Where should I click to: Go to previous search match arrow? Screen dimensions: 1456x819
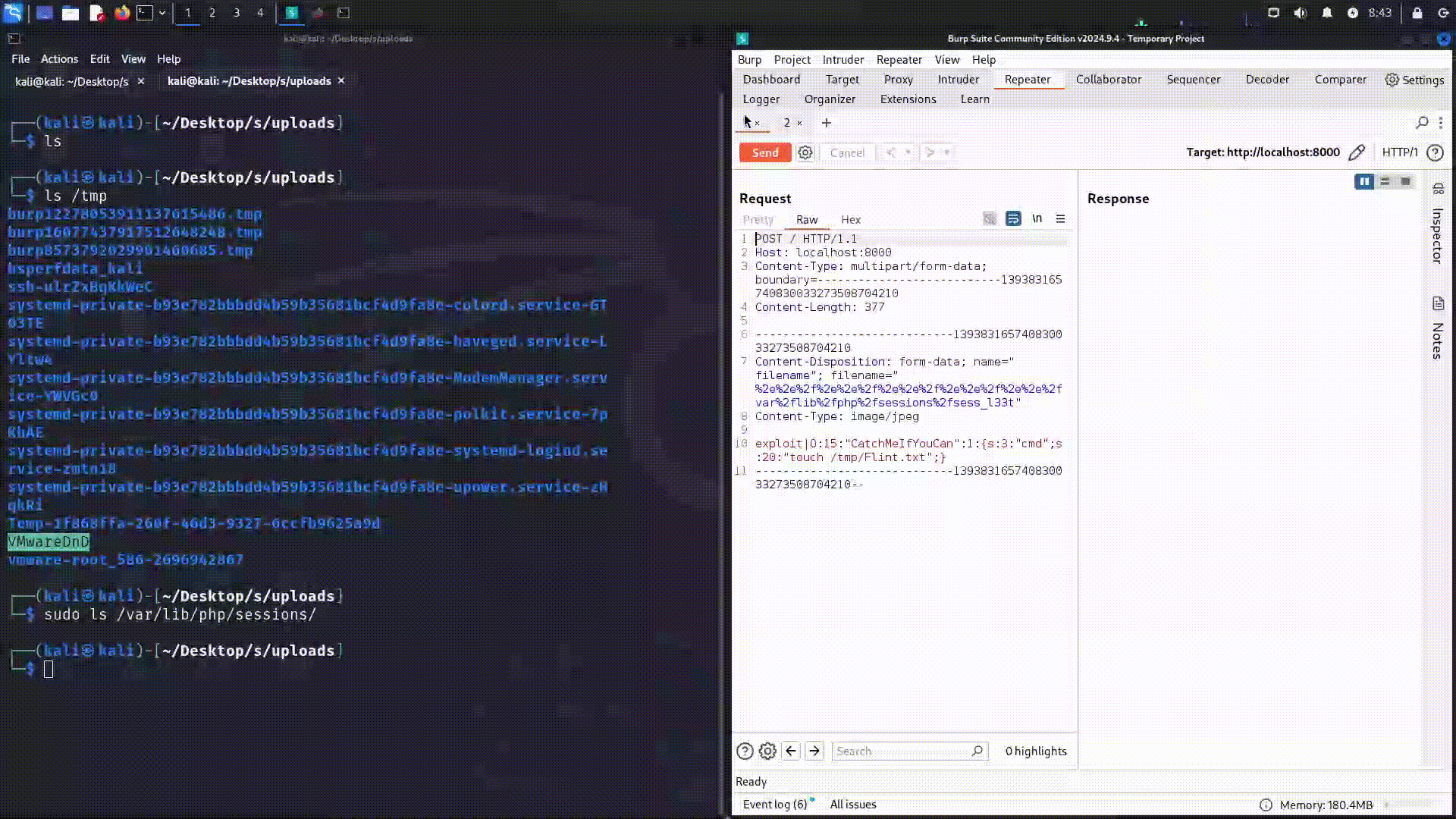(x=791, y=751)
